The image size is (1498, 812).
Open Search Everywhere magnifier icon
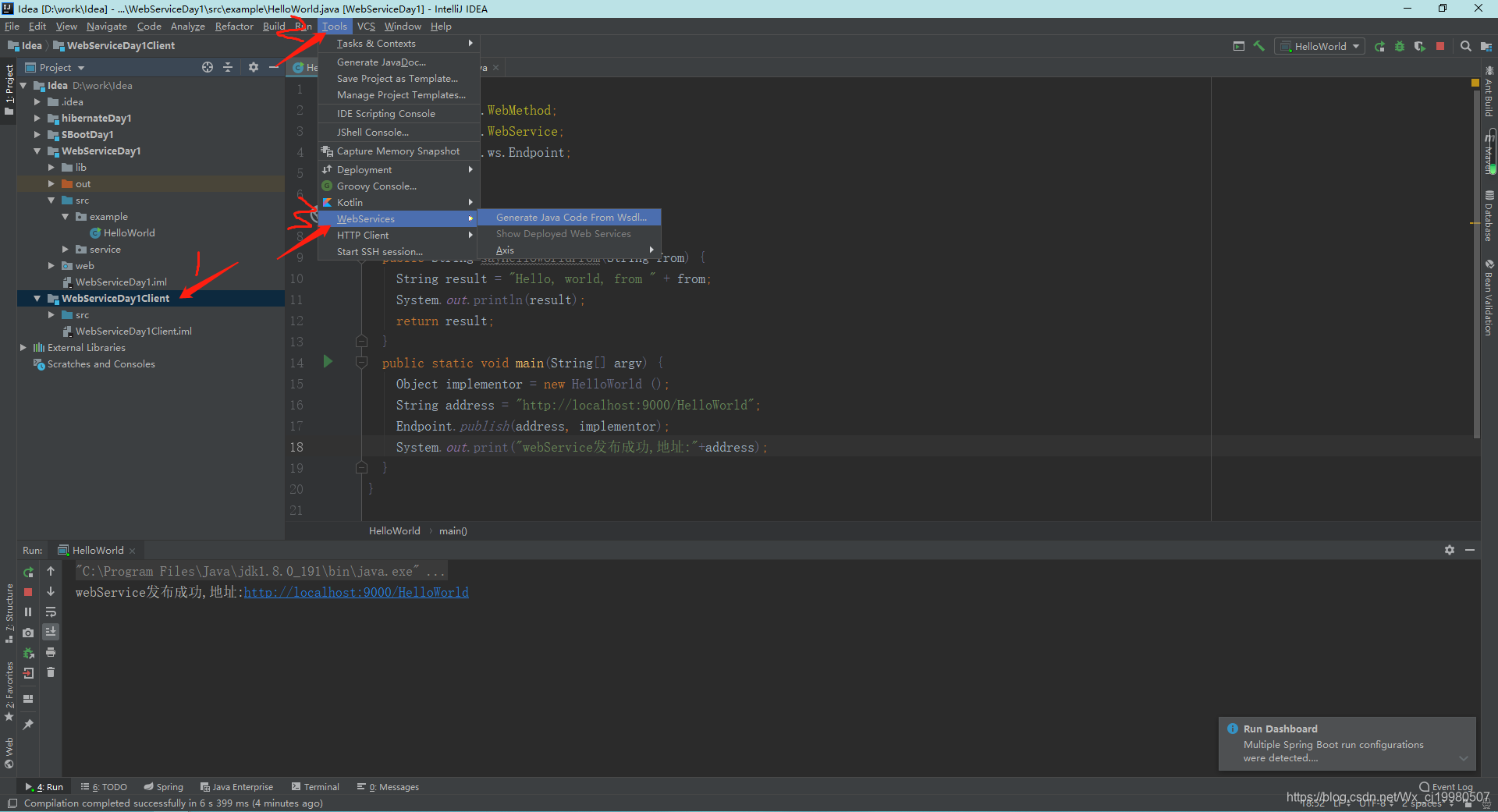1466,46
